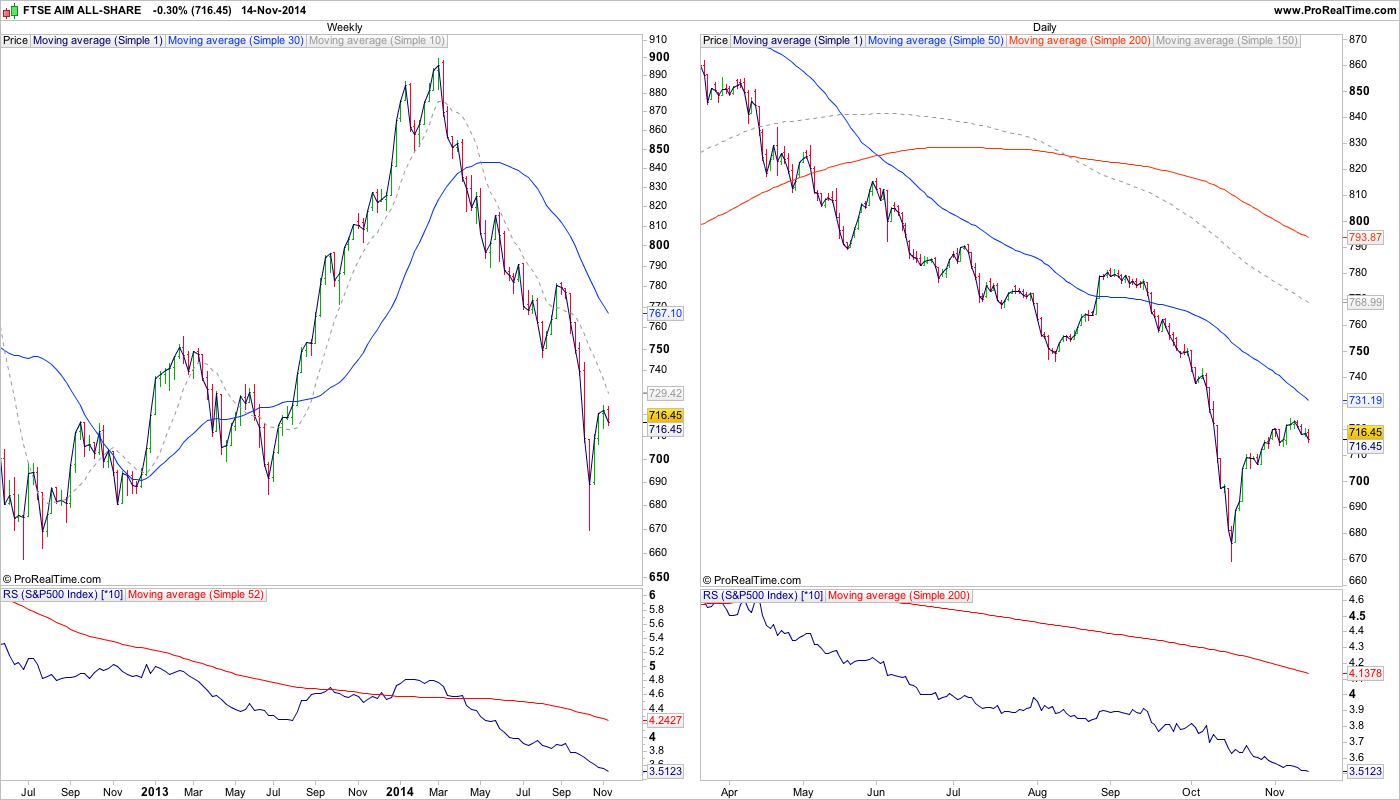This screenshot has height=800, width=1400.
Task: Toggle the greyed Moving average (Simple 150) indicator
Action: pos(1226,41)
